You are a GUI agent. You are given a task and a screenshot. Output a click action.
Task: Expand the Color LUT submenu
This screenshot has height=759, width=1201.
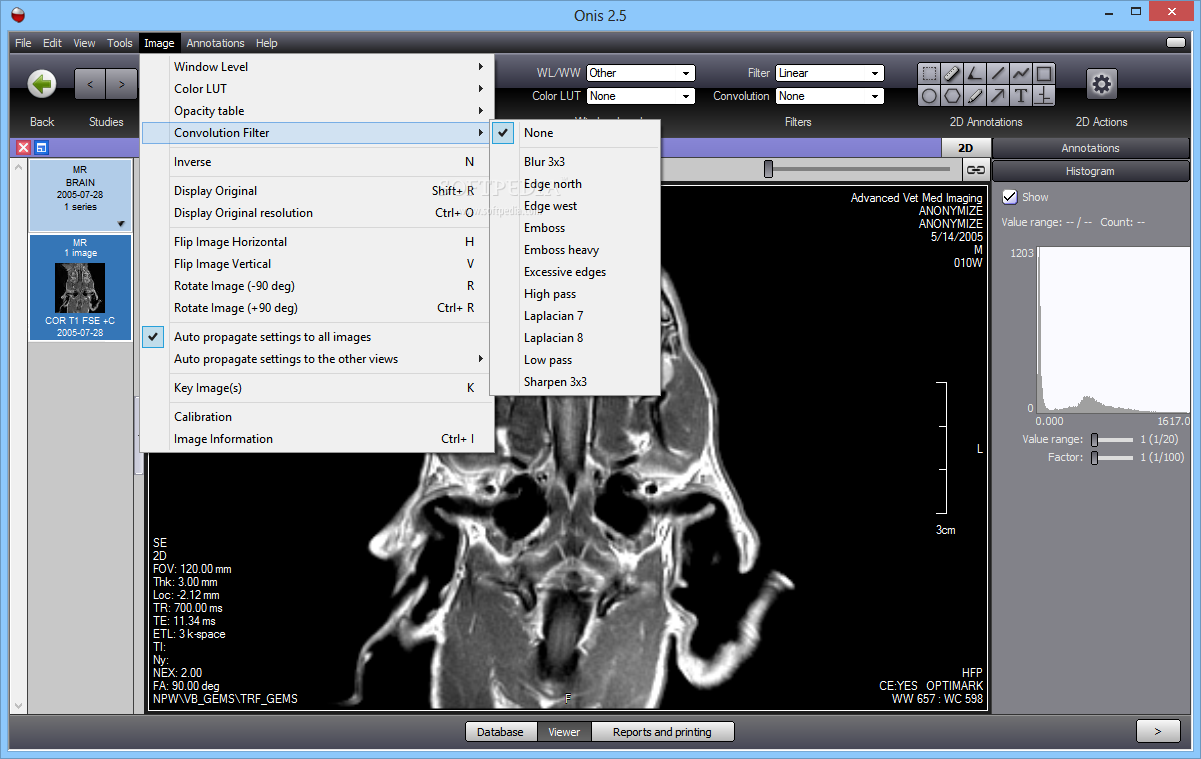pyautogui.click(x=317, y=89)
